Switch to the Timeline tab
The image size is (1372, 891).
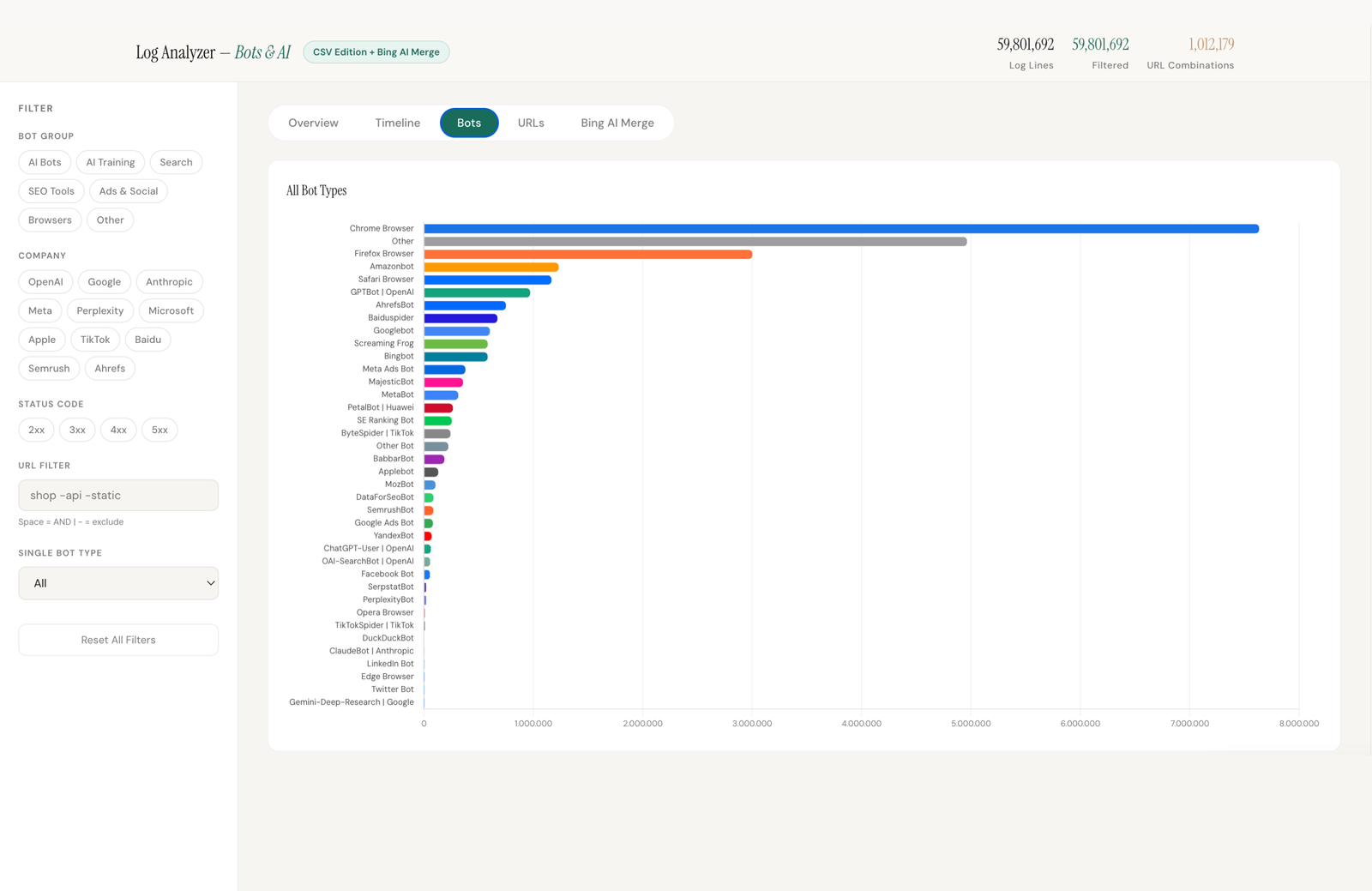(x=397, y=123)
